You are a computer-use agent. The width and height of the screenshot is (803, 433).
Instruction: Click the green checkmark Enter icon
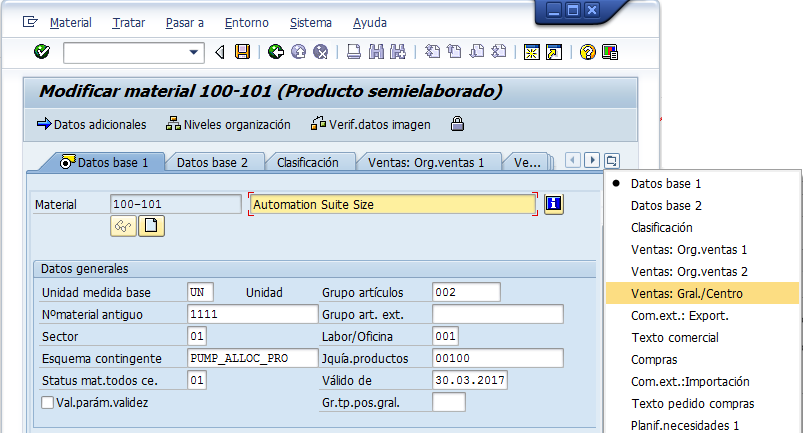click(x=42, y=52)
